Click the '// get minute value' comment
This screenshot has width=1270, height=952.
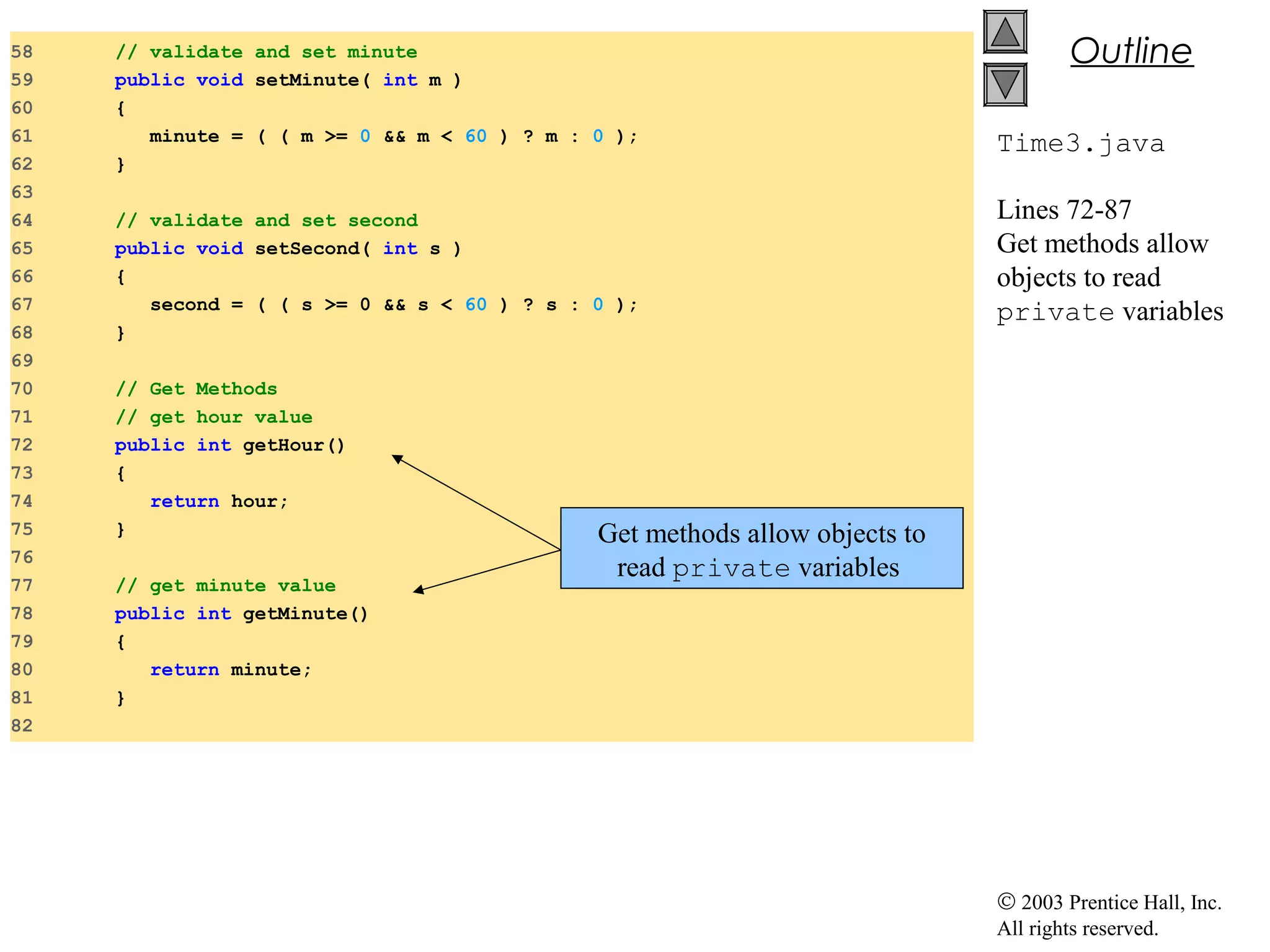click(226, 586)
